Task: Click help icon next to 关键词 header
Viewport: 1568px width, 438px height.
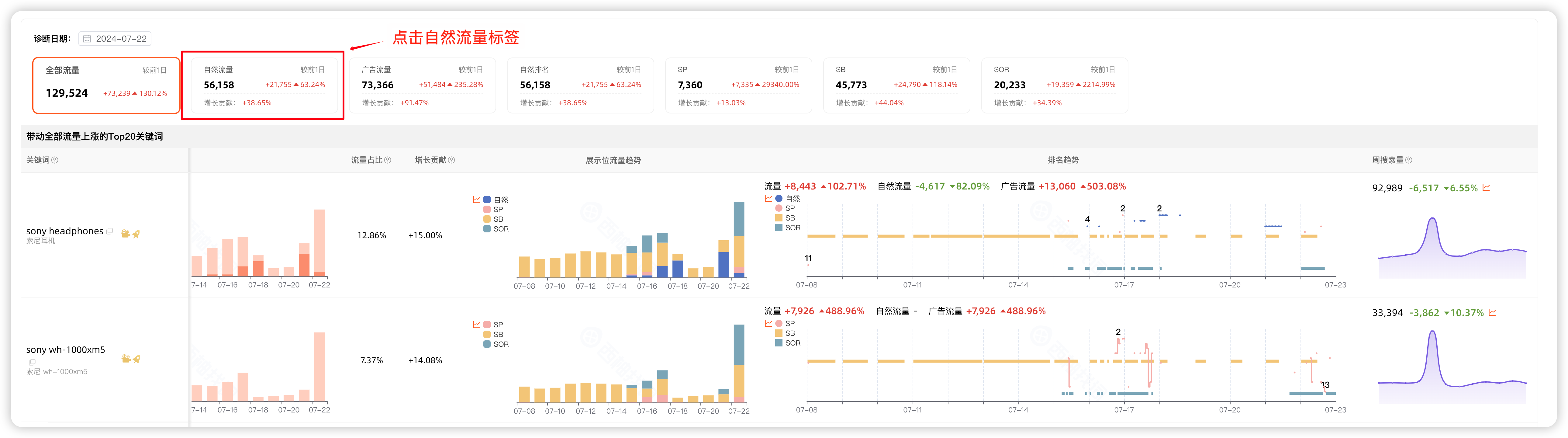Action: 55,160
